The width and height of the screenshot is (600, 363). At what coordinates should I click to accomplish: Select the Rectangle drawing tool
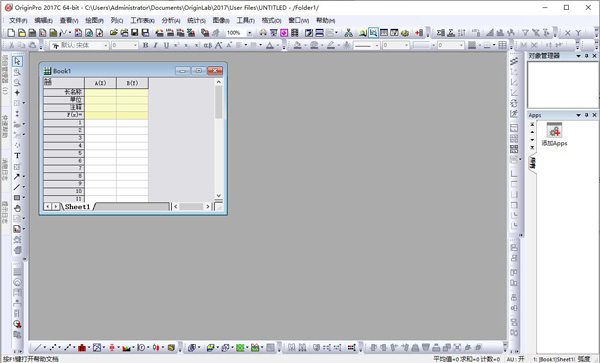[17, 198]
